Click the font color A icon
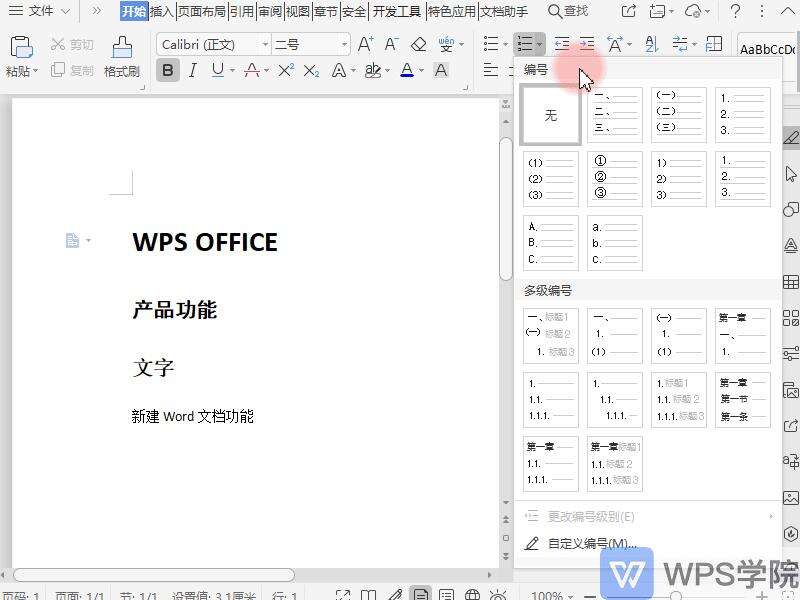 click(407, 70)
